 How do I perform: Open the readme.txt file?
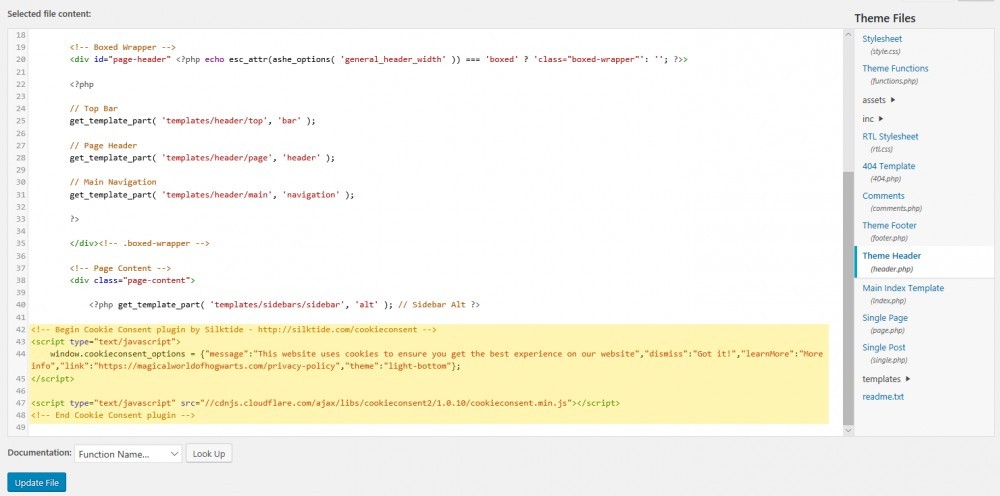click(x=883, y=397)
